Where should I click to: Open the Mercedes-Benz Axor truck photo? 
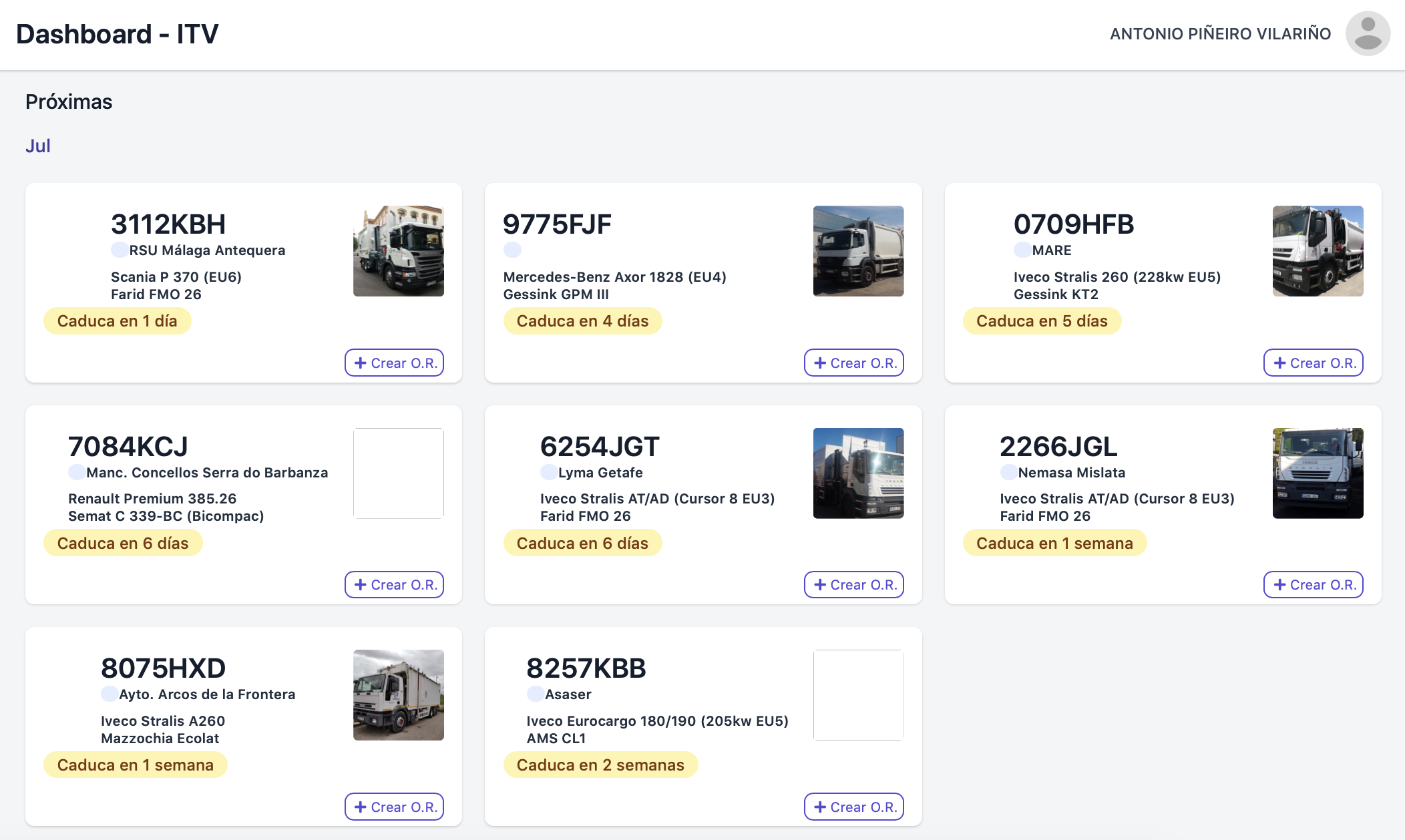click(x=859, y=251)
